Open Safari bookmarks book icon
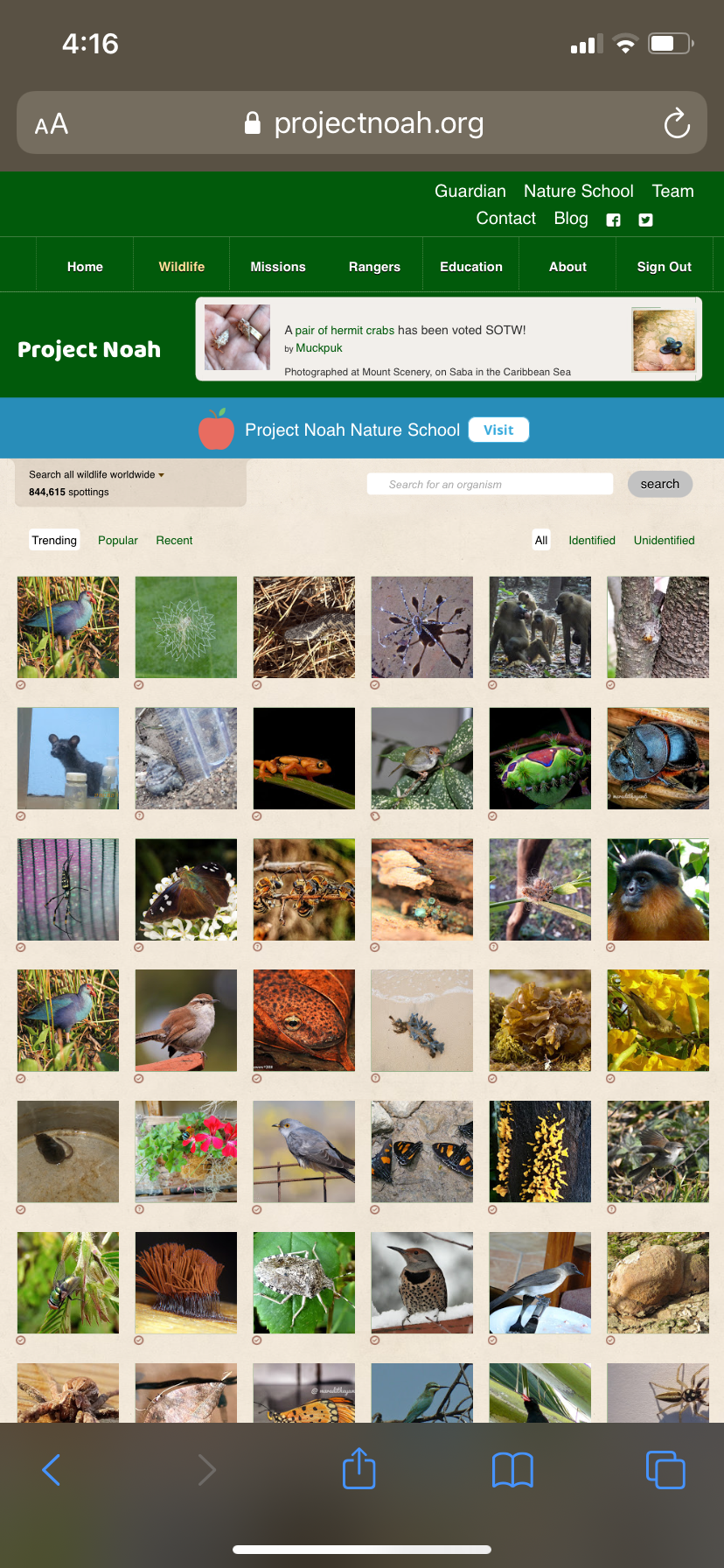 (x=512, y=1470)
